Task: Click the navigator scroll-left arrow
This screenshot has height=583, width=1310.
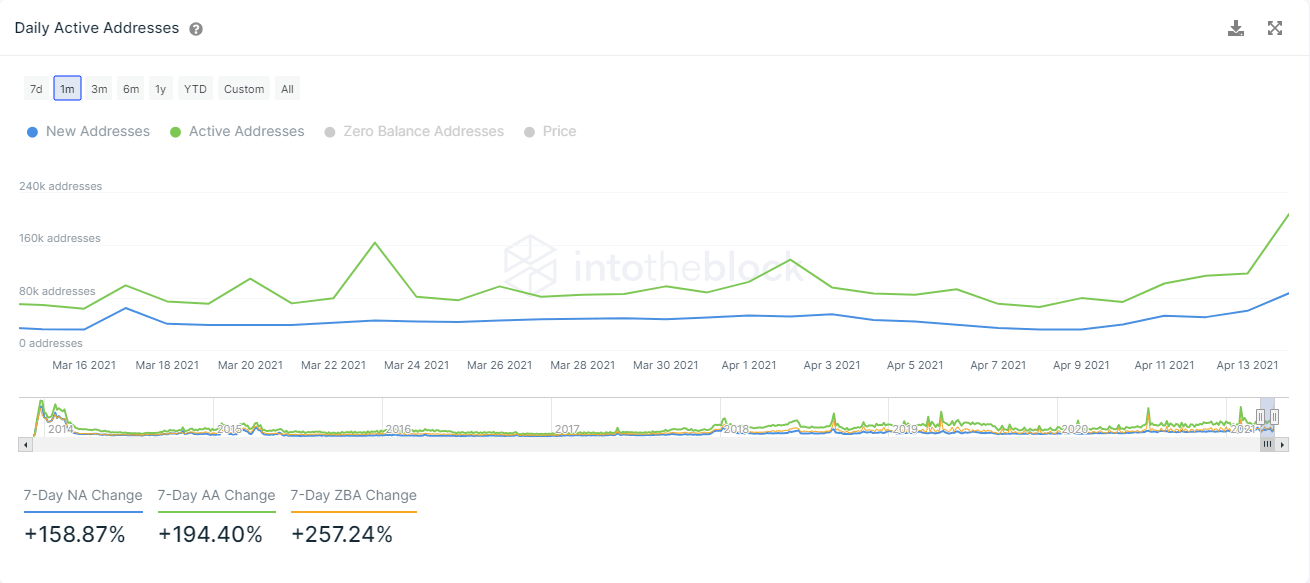Action: 26,444
